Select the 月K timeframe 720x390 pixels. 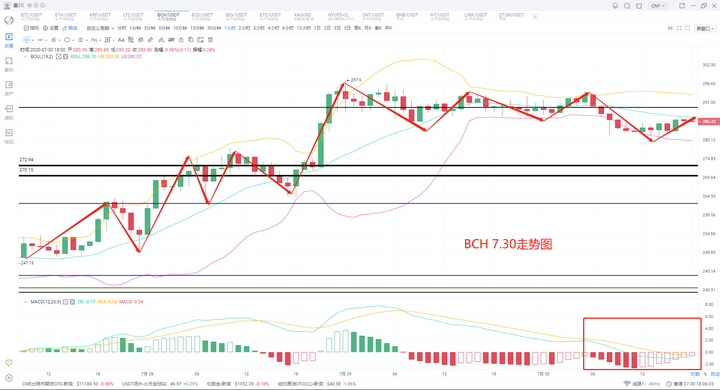tap(368, 28)
